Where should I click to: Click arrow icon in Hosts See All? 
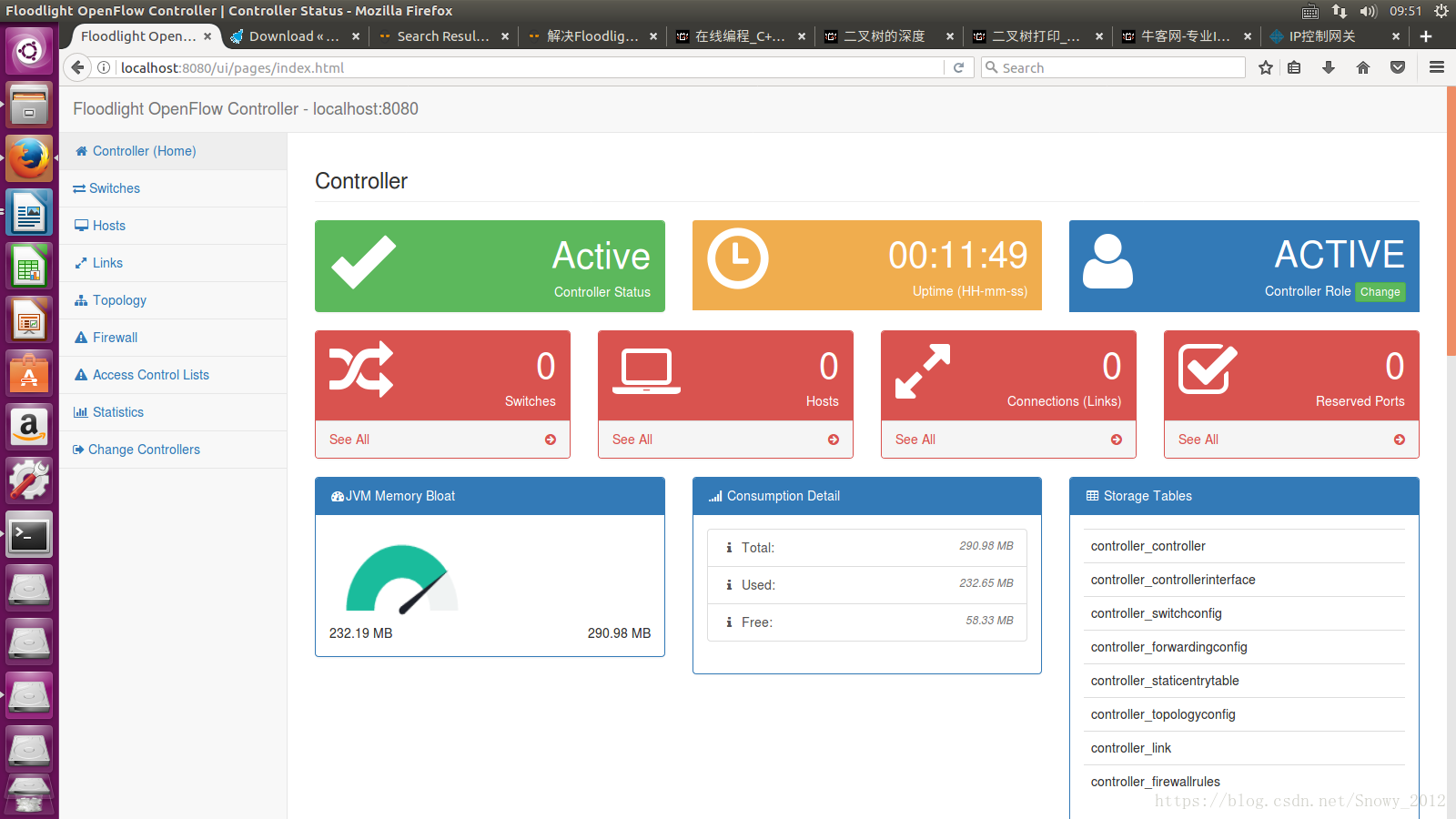click(x=834, y=440)
